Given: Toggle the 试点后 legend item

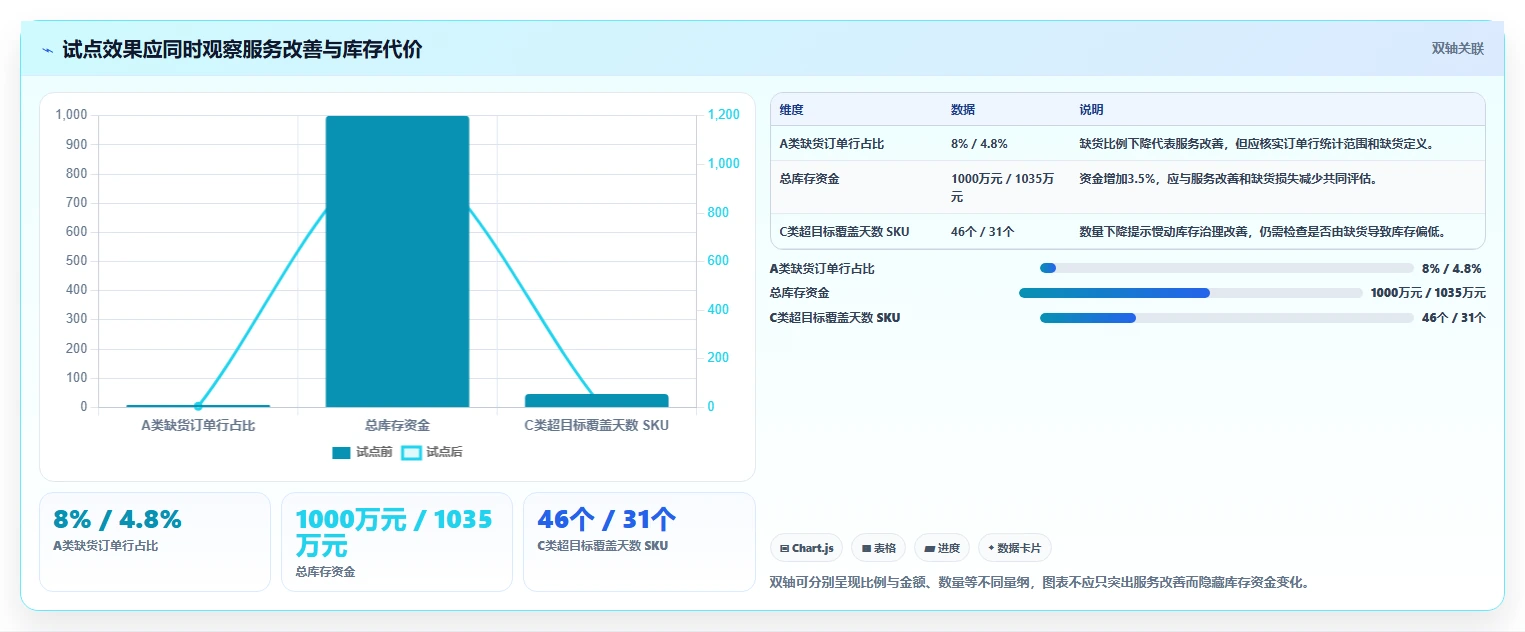Looking at the screenshot, I should pos(432,452).
